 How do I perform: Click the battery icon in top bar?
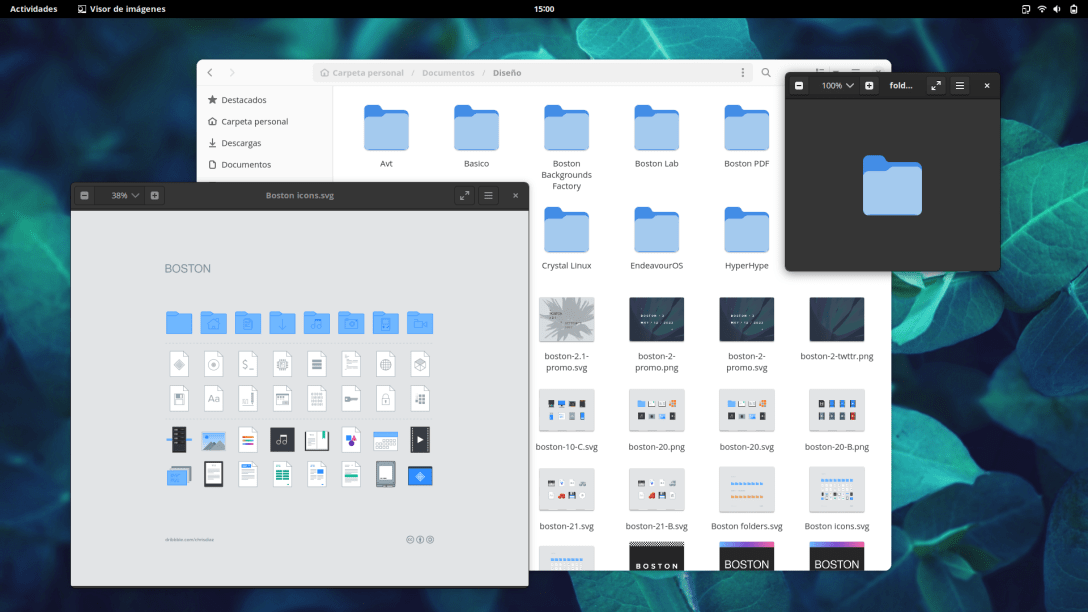point(1073,9)
